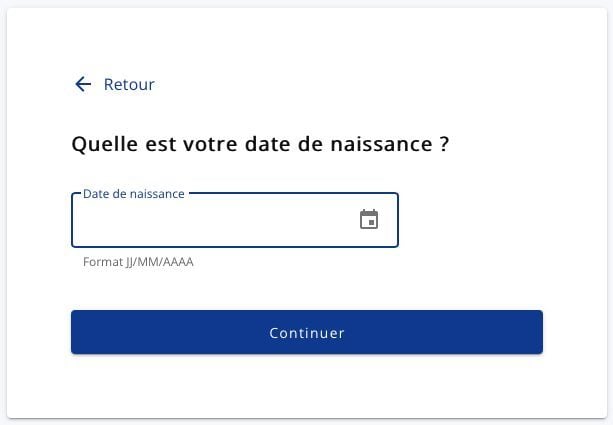The width and height of the screenshot is (613, 425).
Task: Click the left arrow back icon
Action: pos(83,84)
